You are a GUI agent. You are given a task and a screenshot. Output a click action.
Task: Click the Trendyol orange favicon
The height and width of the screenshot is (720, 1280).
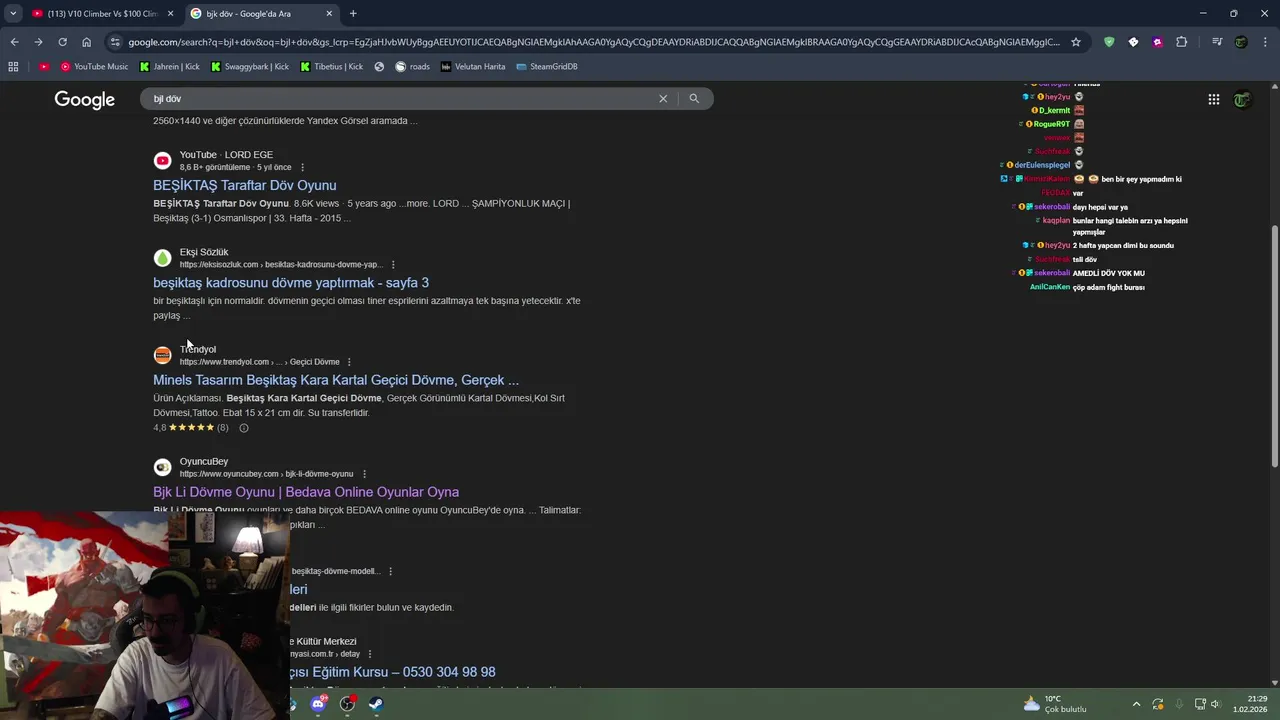(162, 355)
